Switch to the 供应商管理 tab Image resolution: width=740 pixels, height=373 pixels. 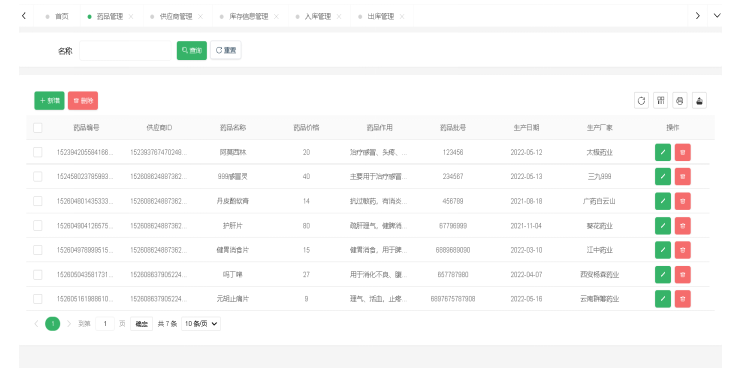point(176,17)
